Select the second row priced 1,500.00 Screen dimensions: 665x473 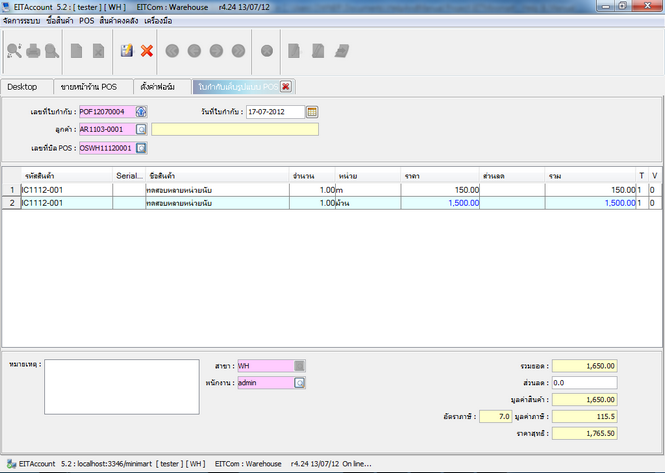click(x=300, y=203)
